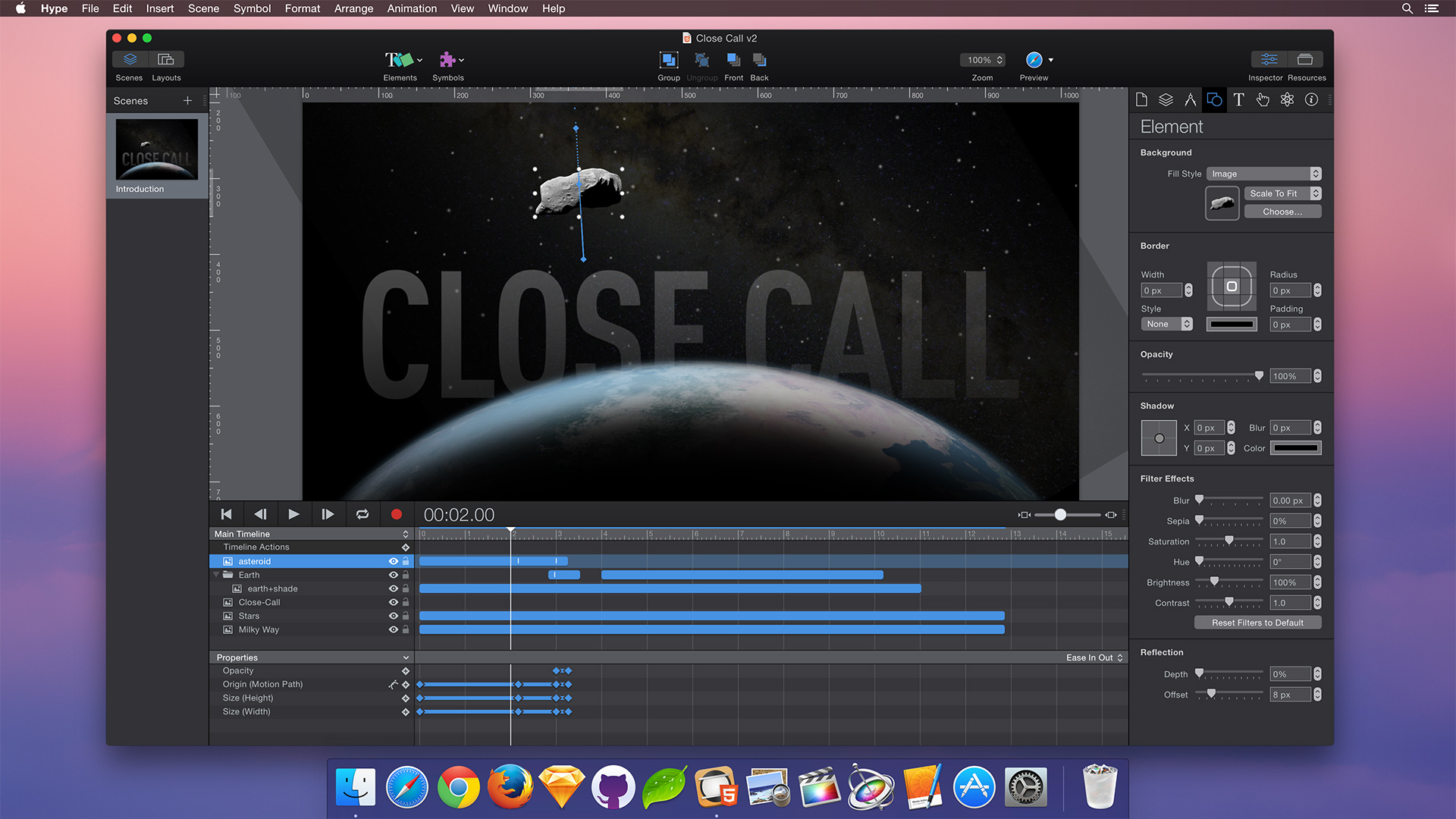Open the Arrange menu

click(x=353, y=8)
